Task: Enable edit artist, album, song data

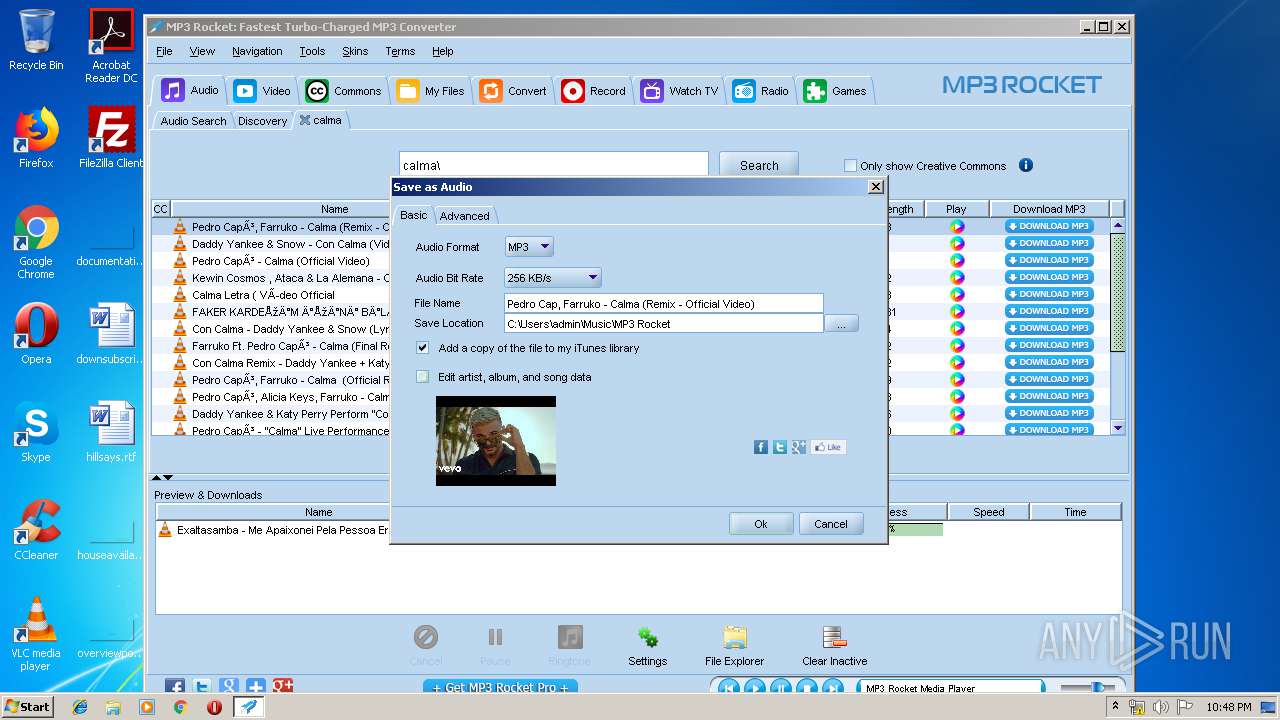Action: click(422, 377)
